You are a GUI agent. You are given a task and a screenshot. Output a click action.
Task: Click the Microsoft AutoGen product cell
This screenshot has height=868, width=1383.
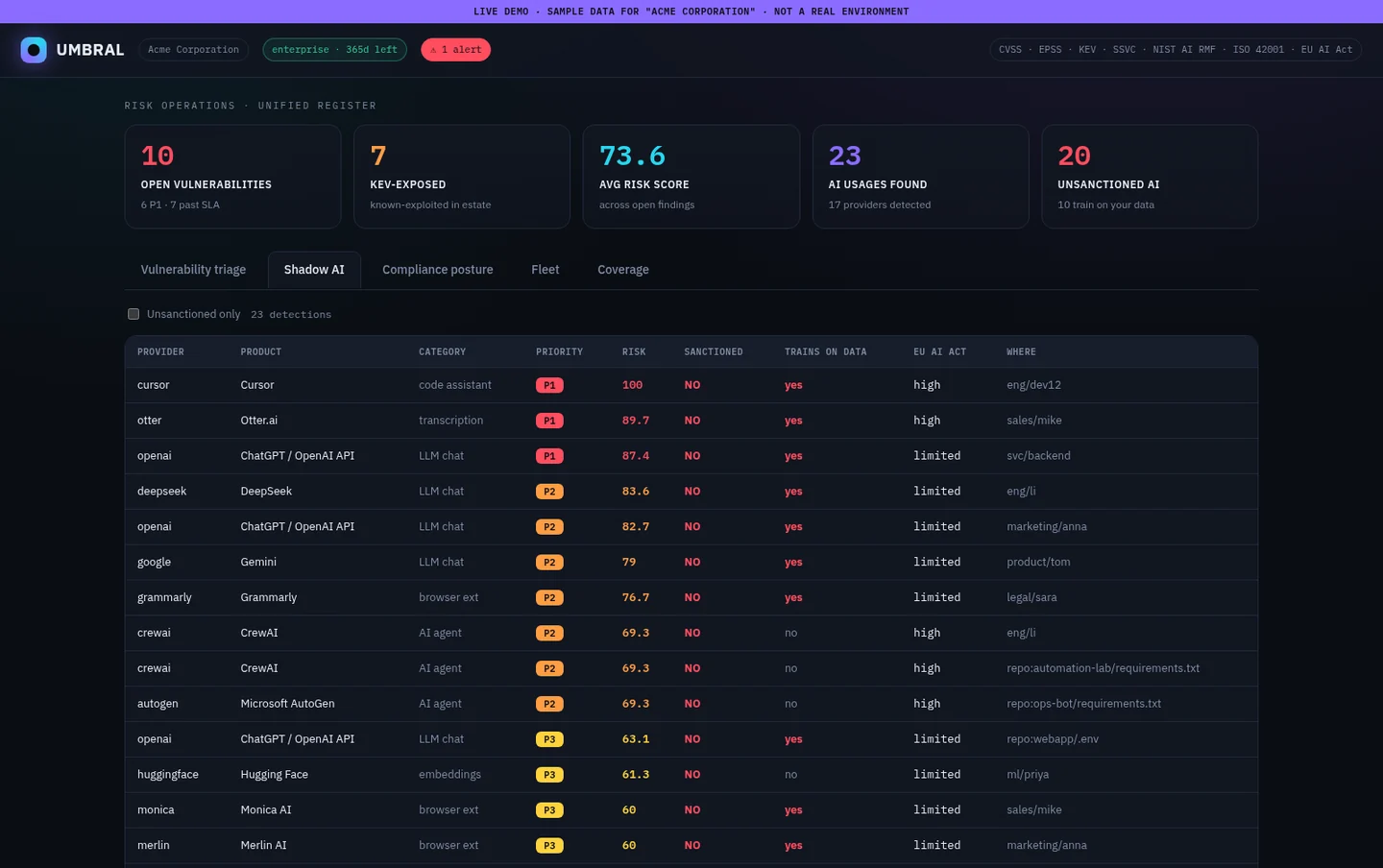point(287,704)
